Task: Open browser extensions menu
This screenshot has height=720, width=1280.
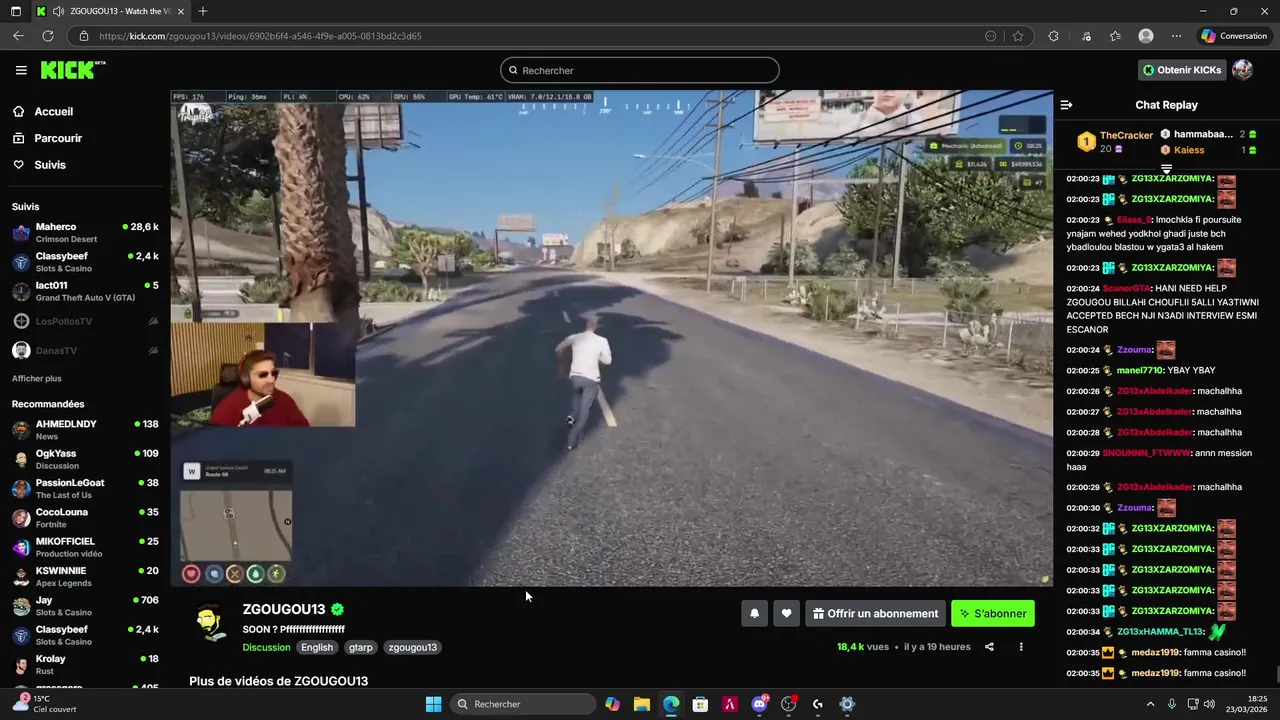Action: click(1053, 36)
